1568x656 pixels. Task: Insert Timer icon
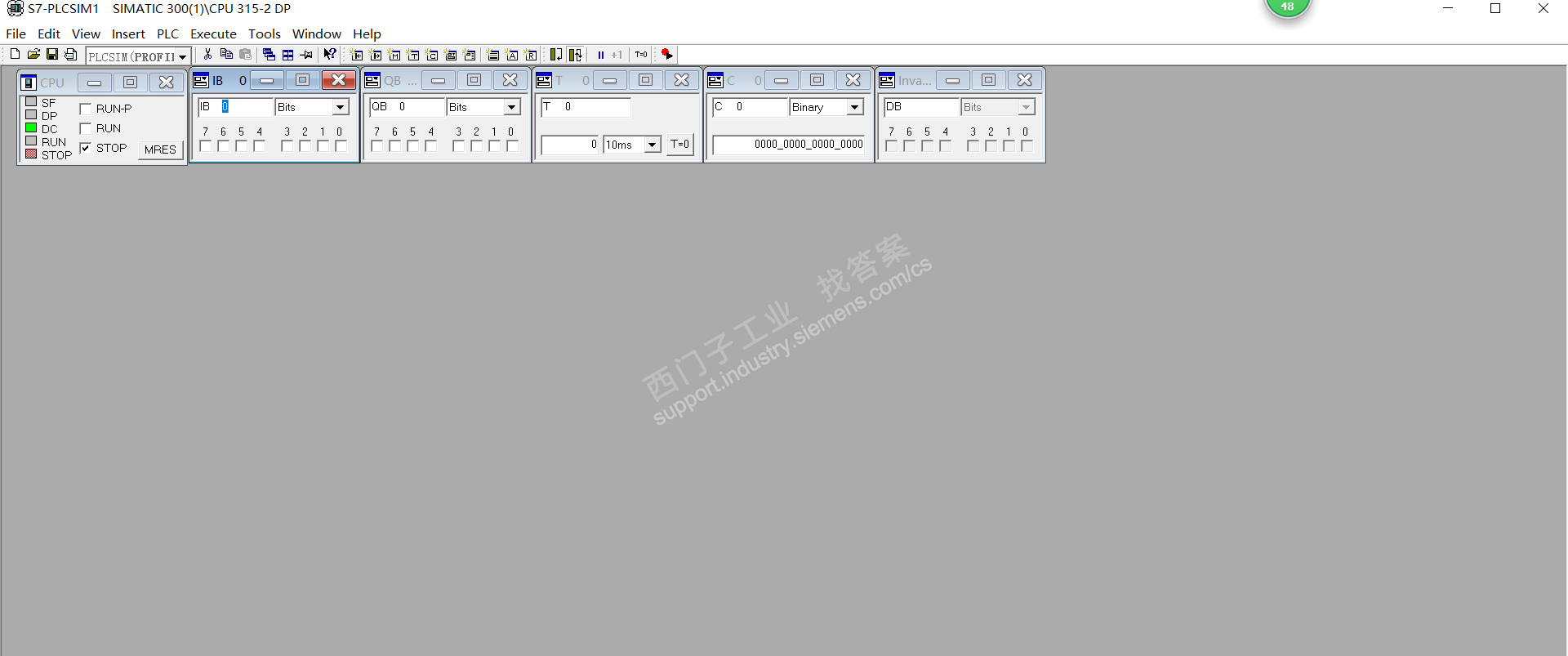pos(412,55)
